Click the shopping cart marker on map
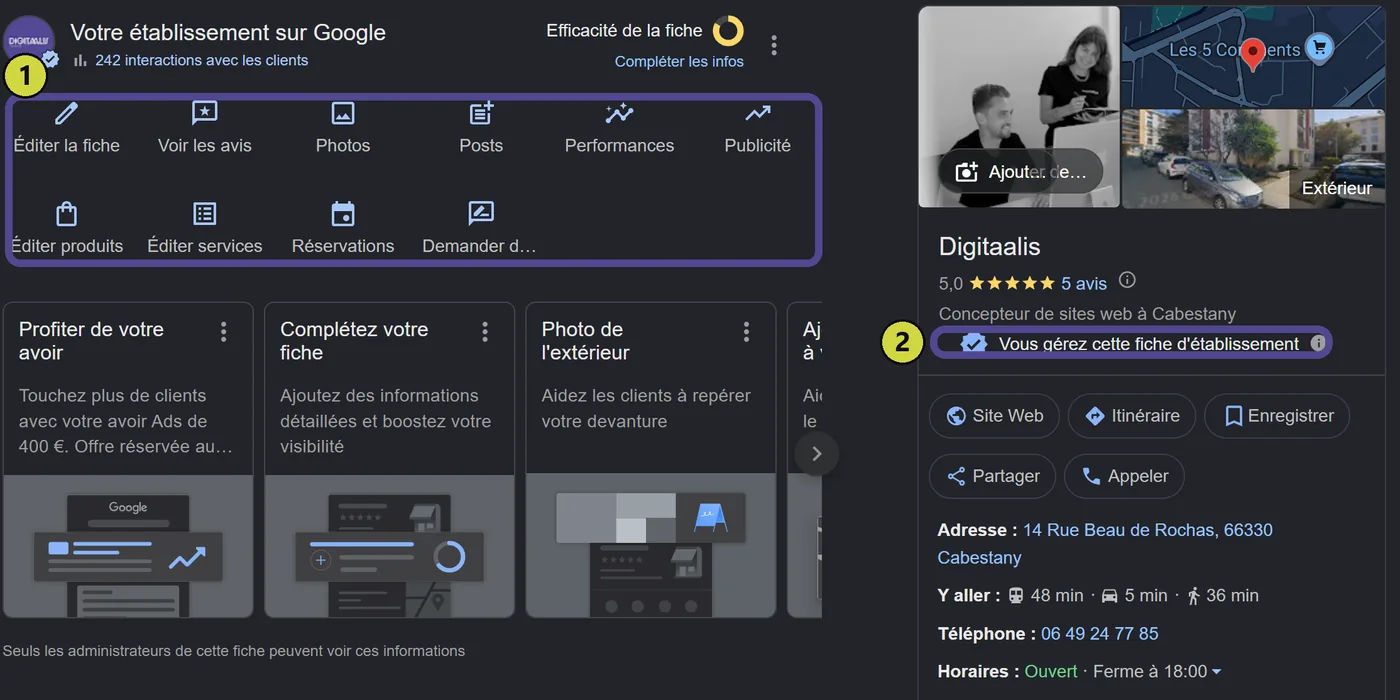Screen dimensions: 1400x700 pos(1320,46)
